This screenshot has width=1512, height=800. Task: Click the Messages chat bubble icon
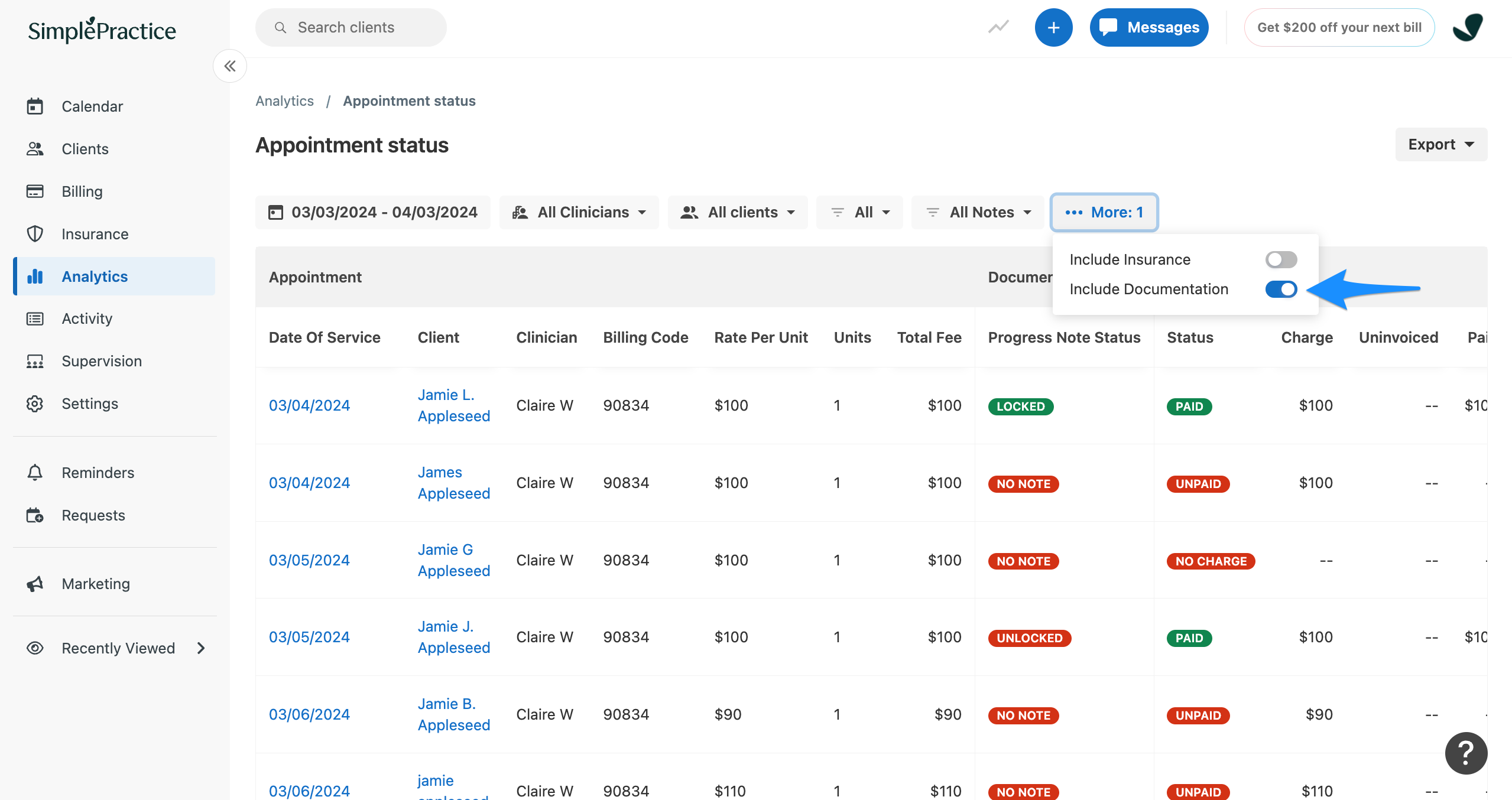pos(1108,27)
